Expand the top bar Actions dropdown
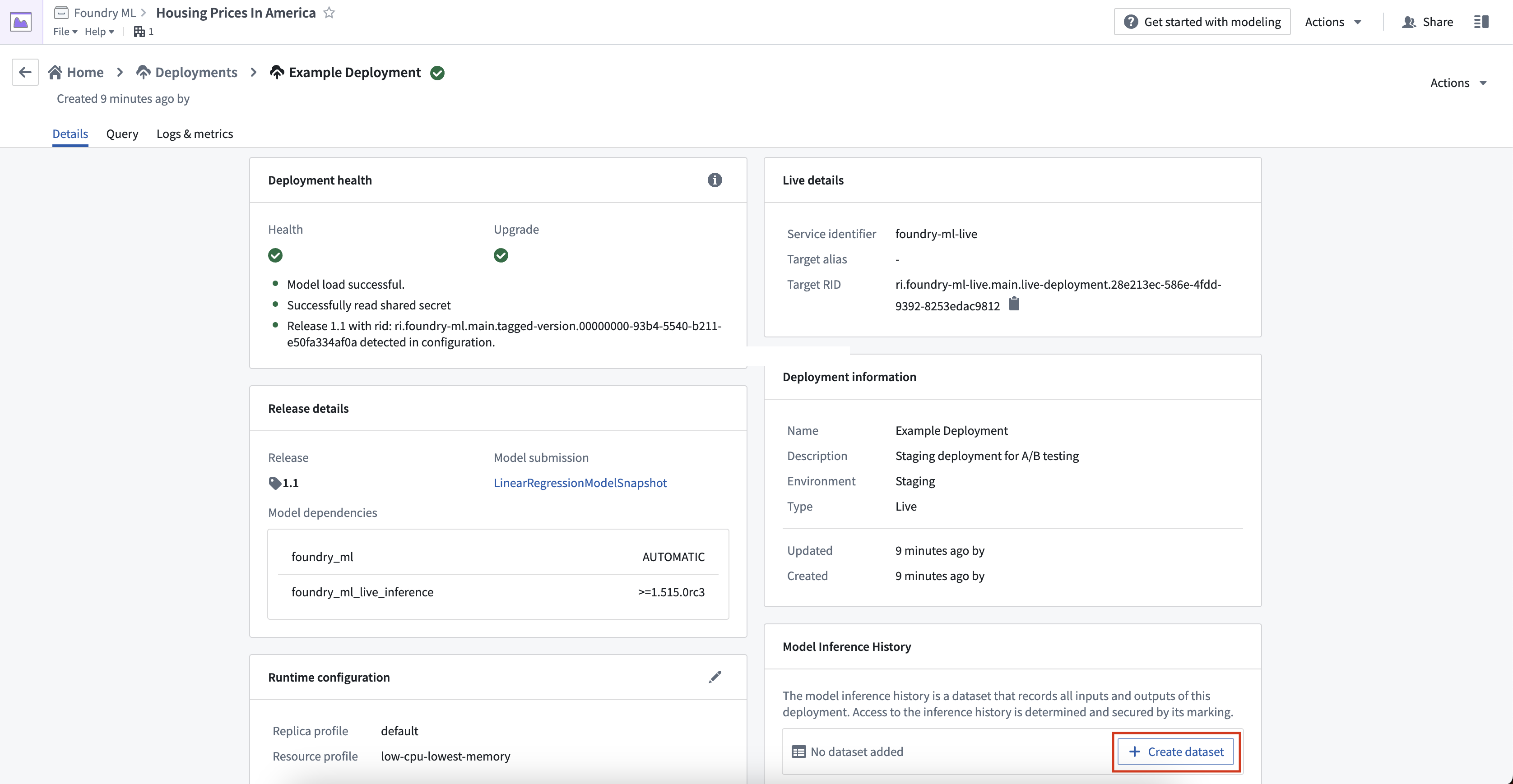The image size is (1513, 784). click(1333, 22)
